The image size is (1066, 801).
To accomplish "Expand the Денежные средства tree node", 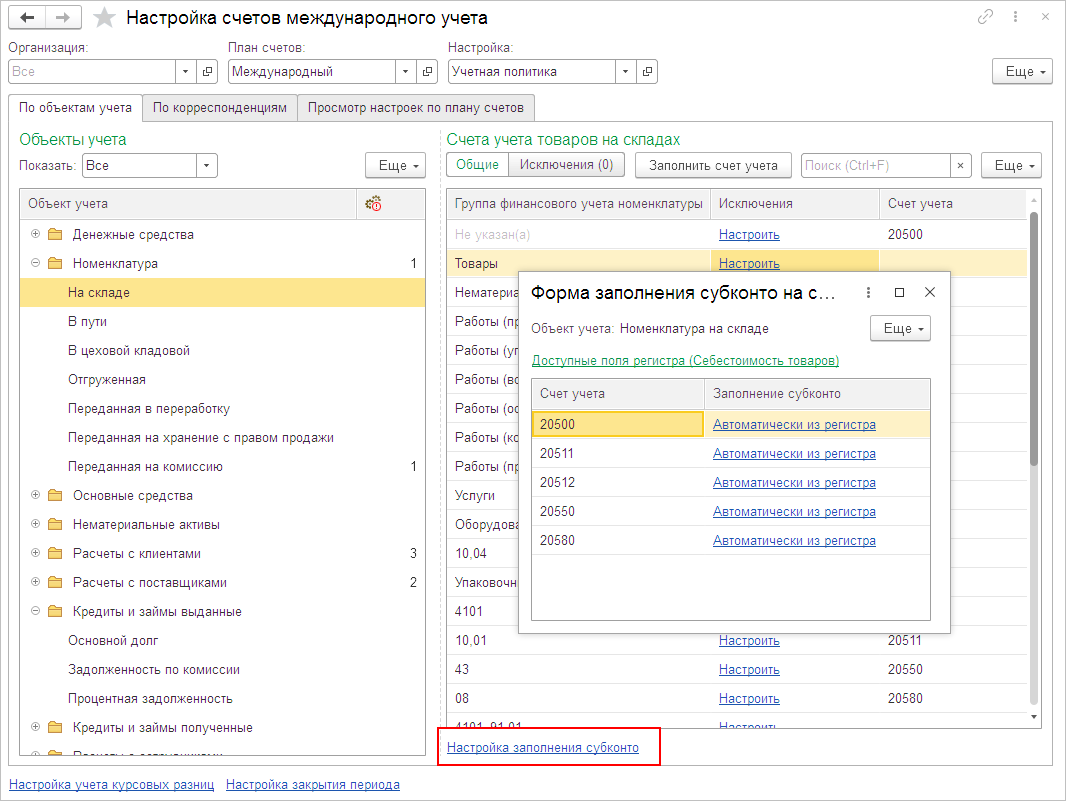I will [36, 234].
